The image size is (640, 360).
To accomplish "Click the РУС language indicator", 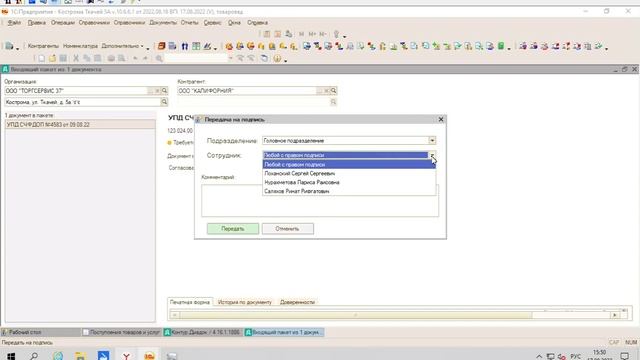I will (x=576, y=356).
